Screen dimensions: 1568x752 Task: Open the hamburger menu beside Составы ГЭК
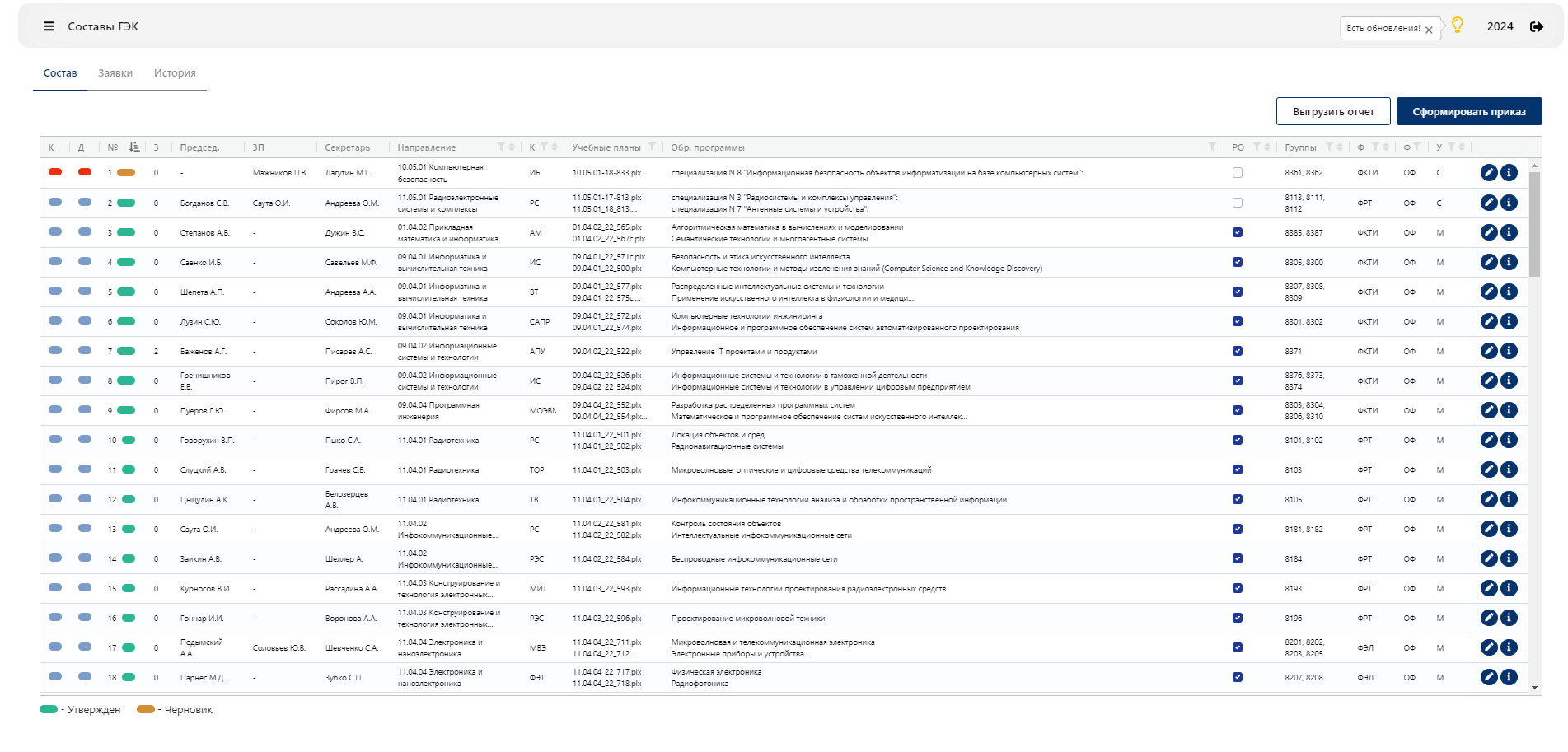tap(49, 26)
